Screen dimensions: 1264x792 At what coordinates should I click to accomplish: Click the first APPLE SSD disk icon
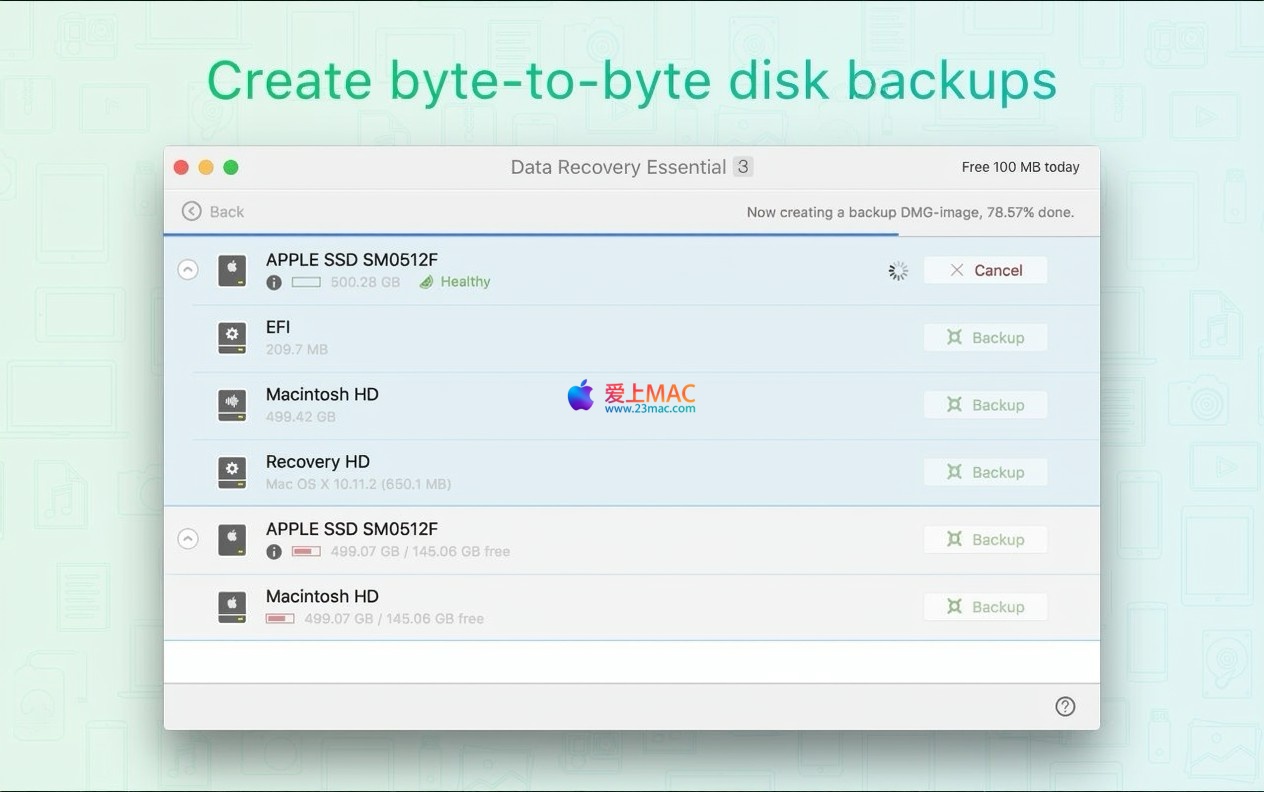[232, 270]
